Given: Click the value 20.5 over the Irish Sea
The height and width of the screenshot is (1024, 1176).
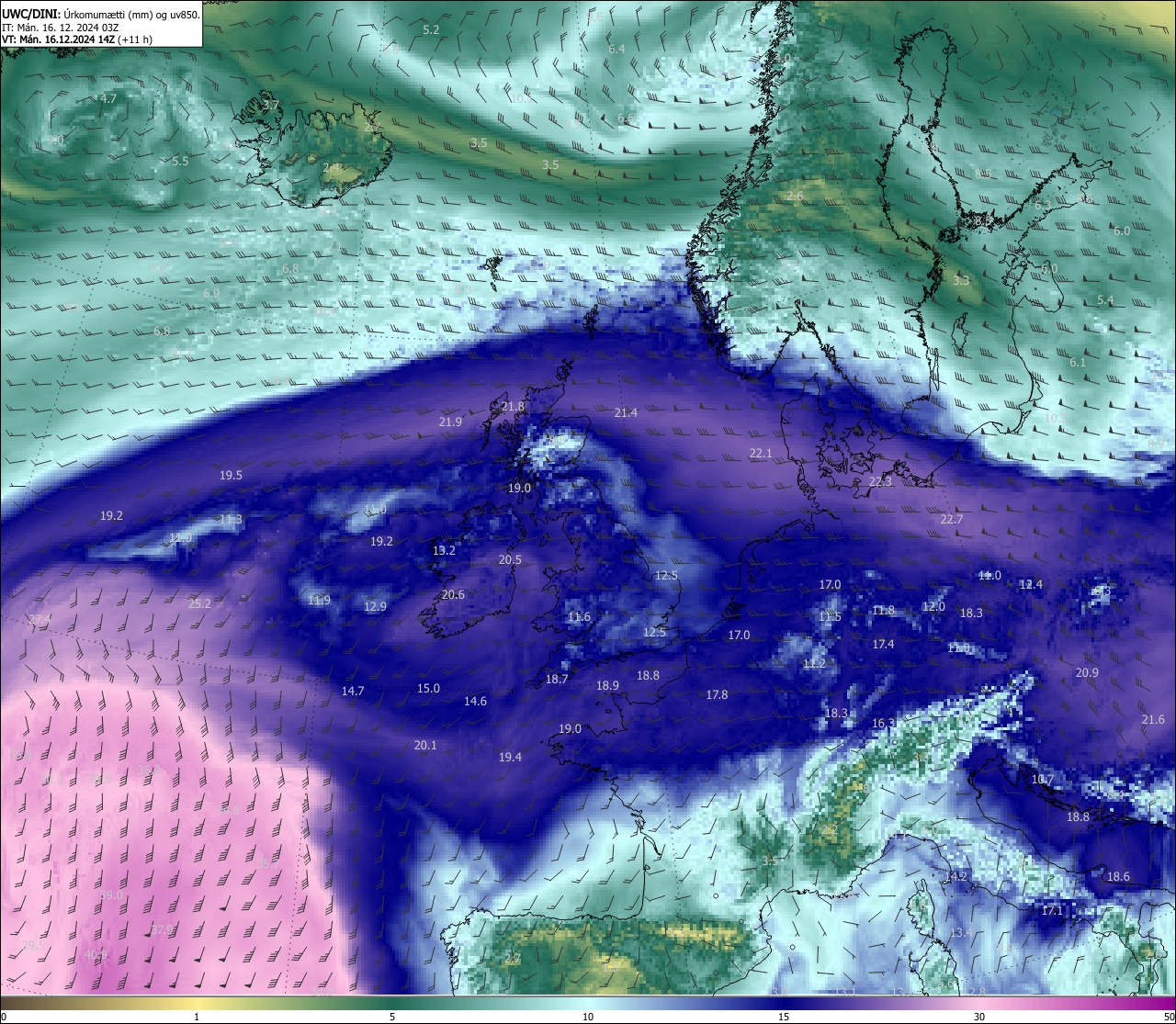Looking at the screenshot, I should pyautogui.click(x=510, y=559).
